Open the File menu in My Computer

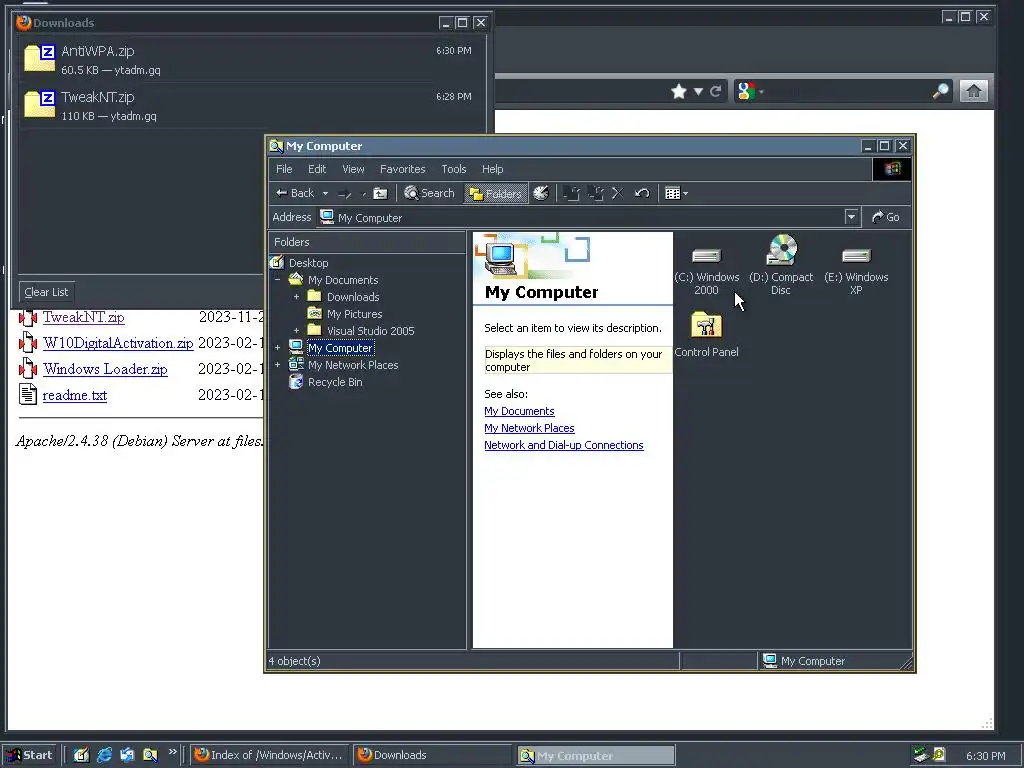[x=284, y=169]
